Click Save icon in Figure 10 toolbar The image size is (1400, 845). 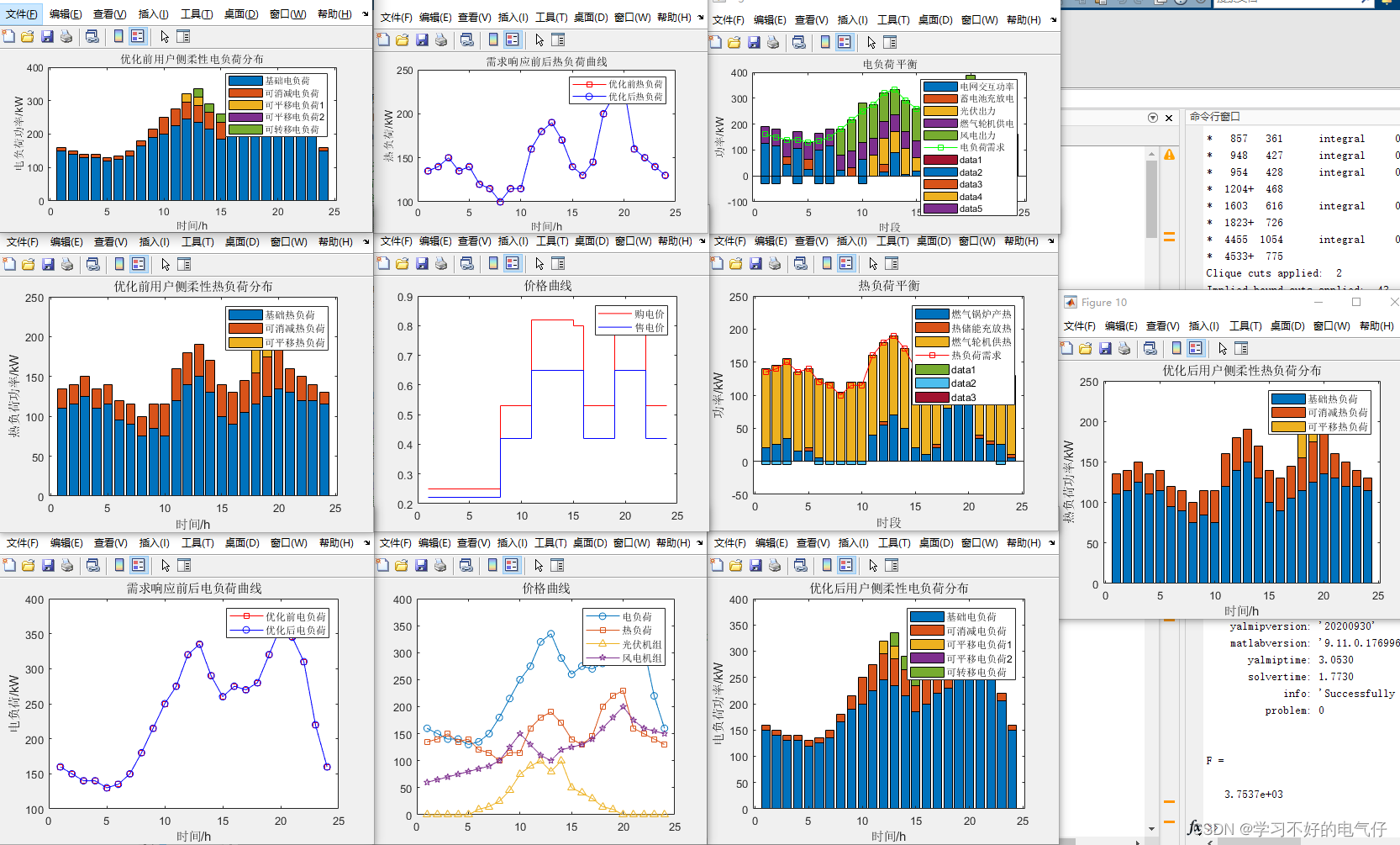coord(1105,348)
